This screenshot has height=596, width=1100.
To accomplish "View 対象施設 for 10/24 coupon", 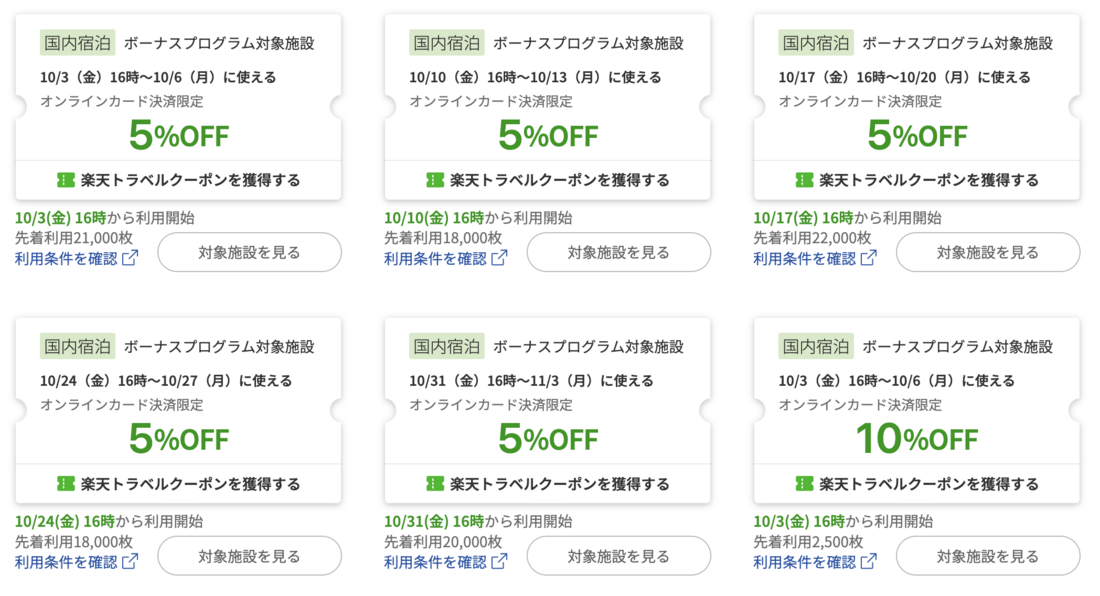I will [x=249, y=556].
